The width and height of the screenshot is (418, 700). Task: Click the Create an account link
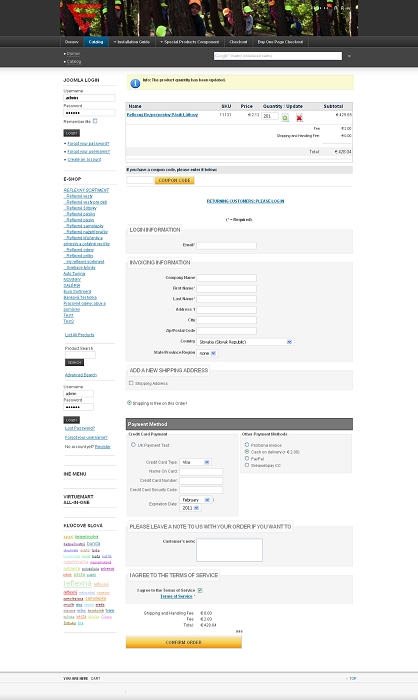pos(84,159)
